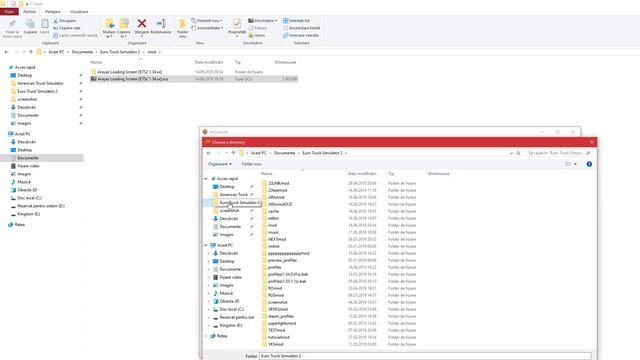The height and width of the screenshot is (360, 640).
Task: Select the 'music' folder in the dialog
Action: coord(273,232)
